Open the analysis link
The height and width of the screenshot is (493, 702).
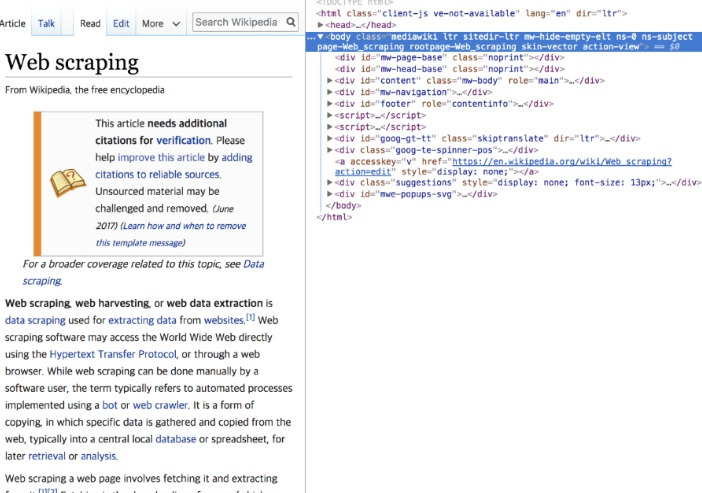[98, 456]
